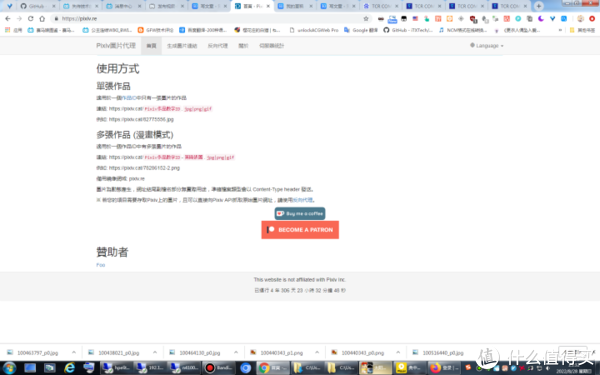The height and width of the screenshot is (375, 600).
Task: Open the profile avatar in Chrome toolbar
Action: click(580, 18)
